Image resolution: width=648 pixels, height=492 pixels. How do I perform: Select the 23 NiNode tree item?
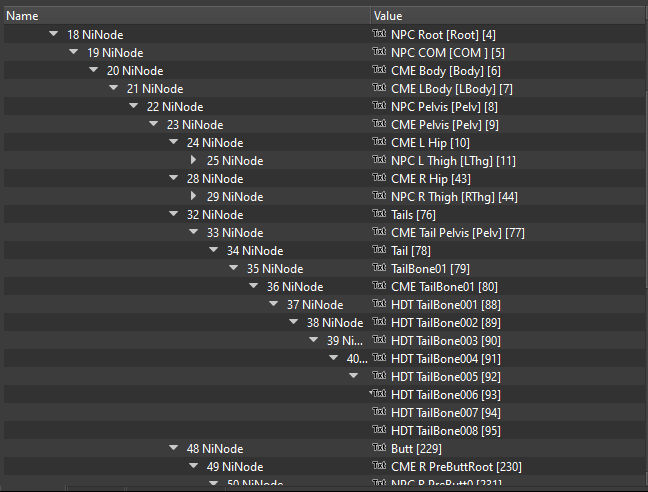click(195, 124)
